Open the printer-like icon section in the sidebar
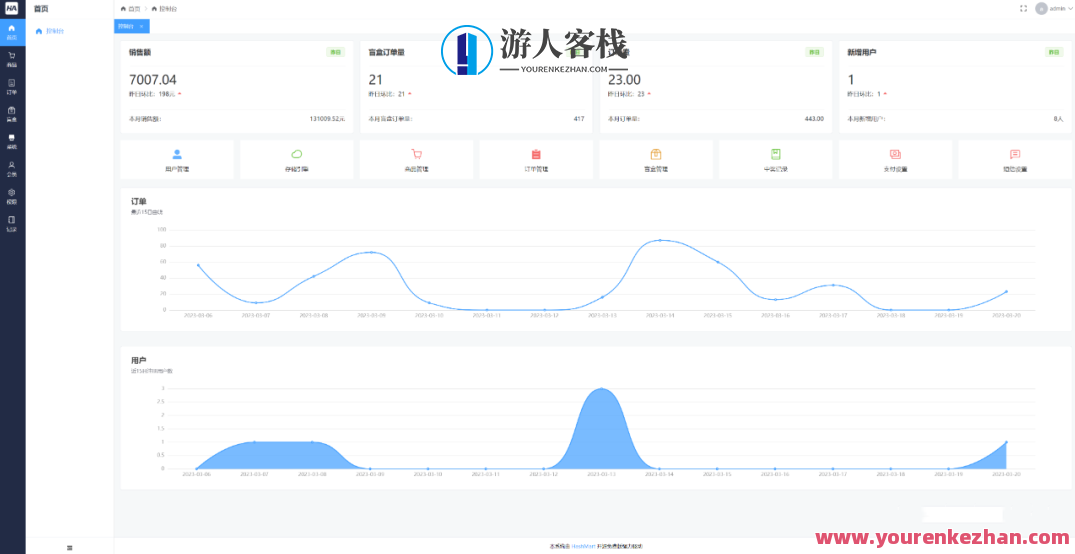Screen dimensions: 1075x554 [12, 141]
